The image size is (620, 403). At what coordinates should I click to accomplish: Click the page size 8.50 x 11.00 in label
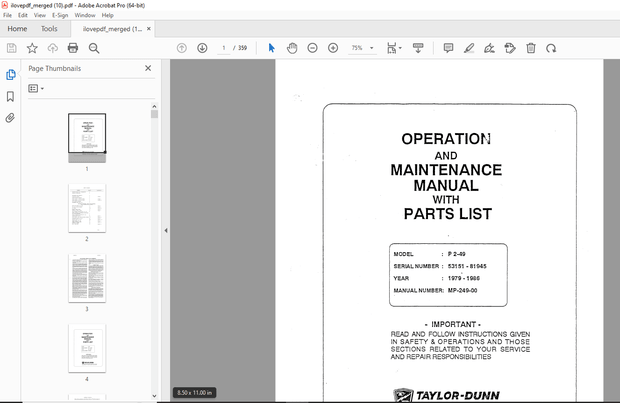coord(194,393)
